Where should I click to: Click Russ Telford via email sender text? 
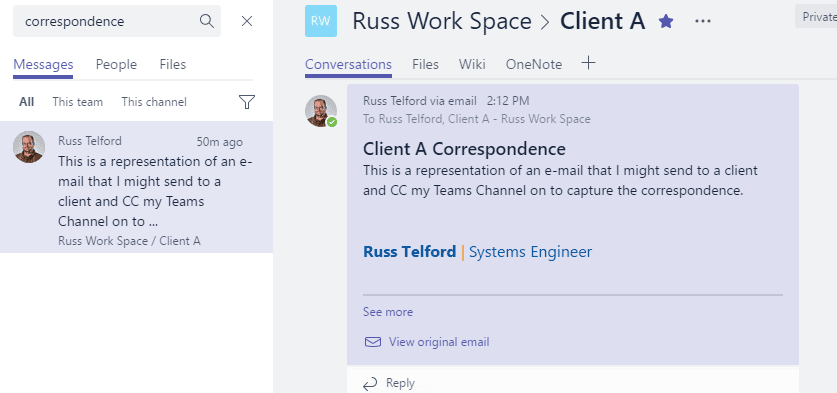(420, 101)
